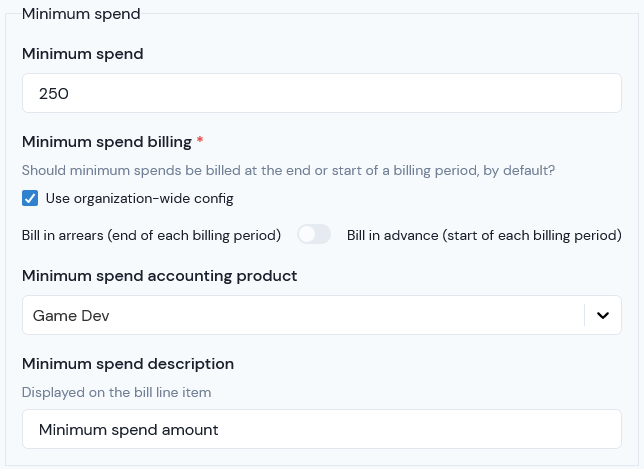Screen dimensions: 644x469
Task: Click the 'Use organization-wide config' label
Action: click(x=140, y=199)
